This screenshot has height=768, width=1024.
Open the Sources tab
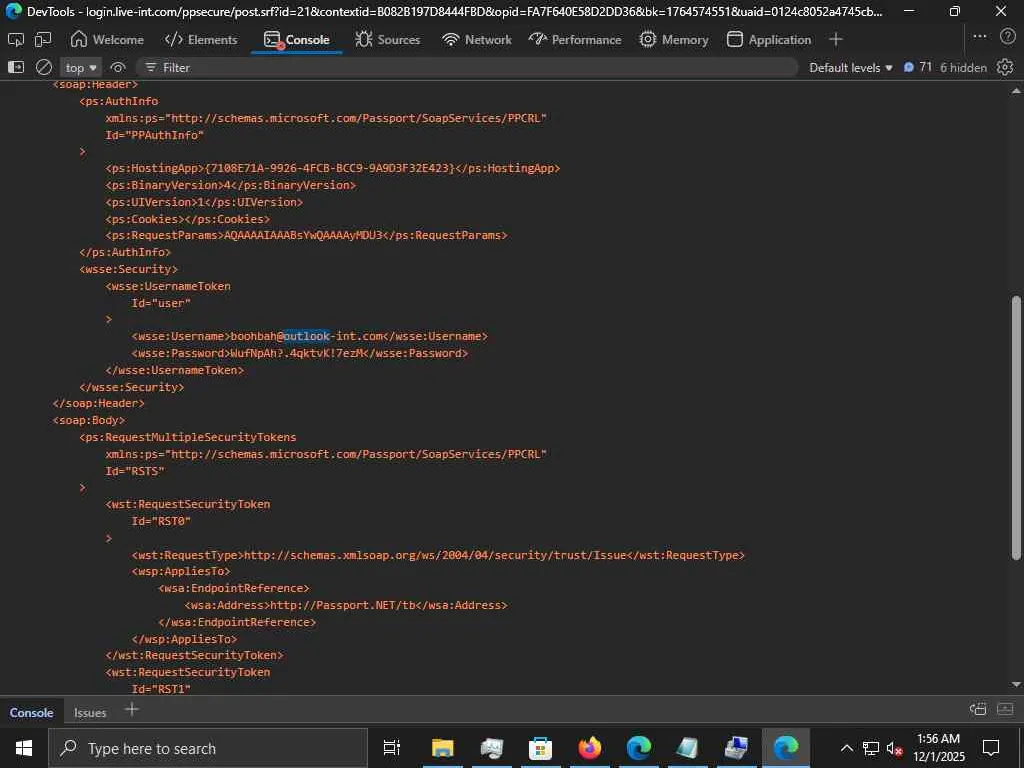point(388,40)
